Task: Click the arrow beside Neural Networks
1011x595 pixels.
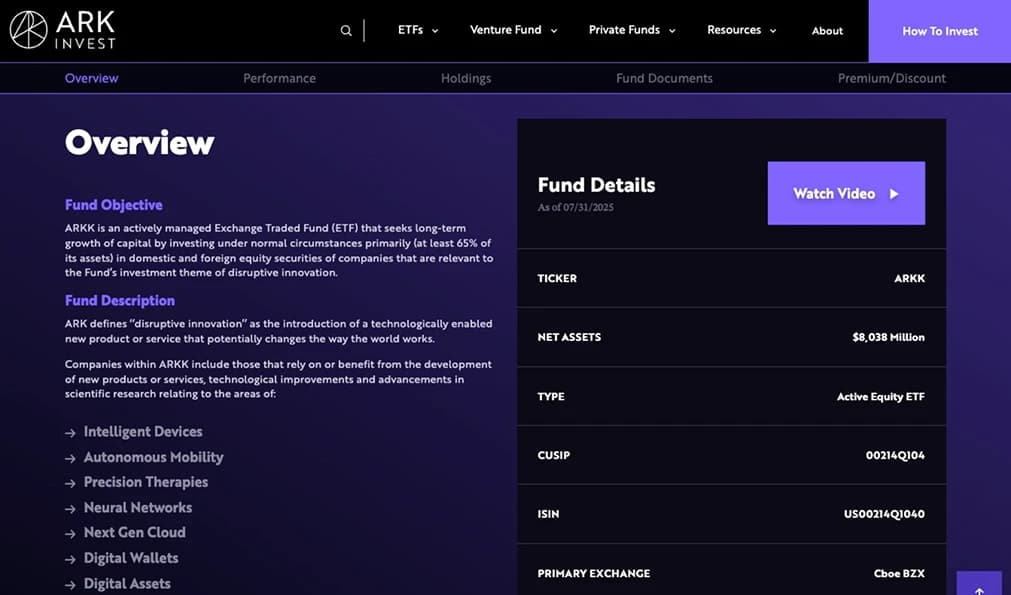Action: tap(70, 509)
